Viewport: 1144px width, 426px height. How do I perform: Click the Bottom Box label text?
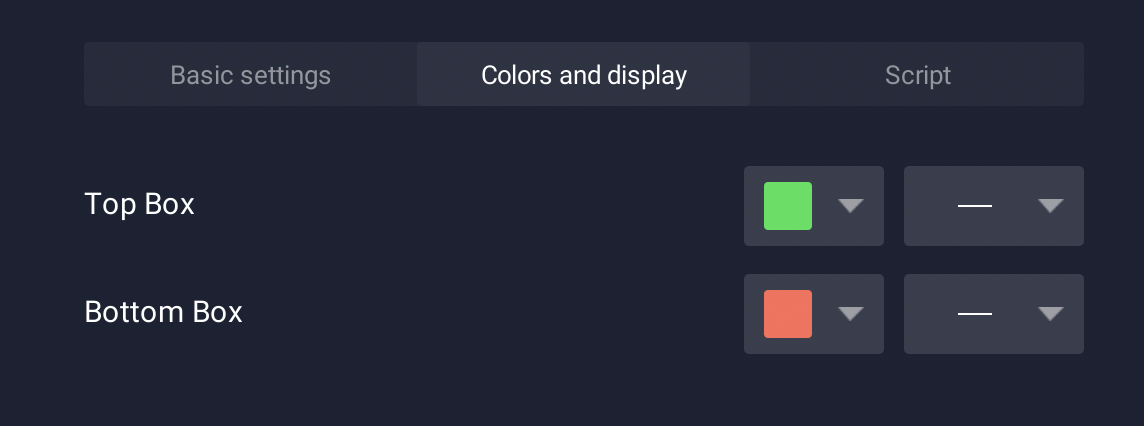pyautogui.click(x=163, y=312)
